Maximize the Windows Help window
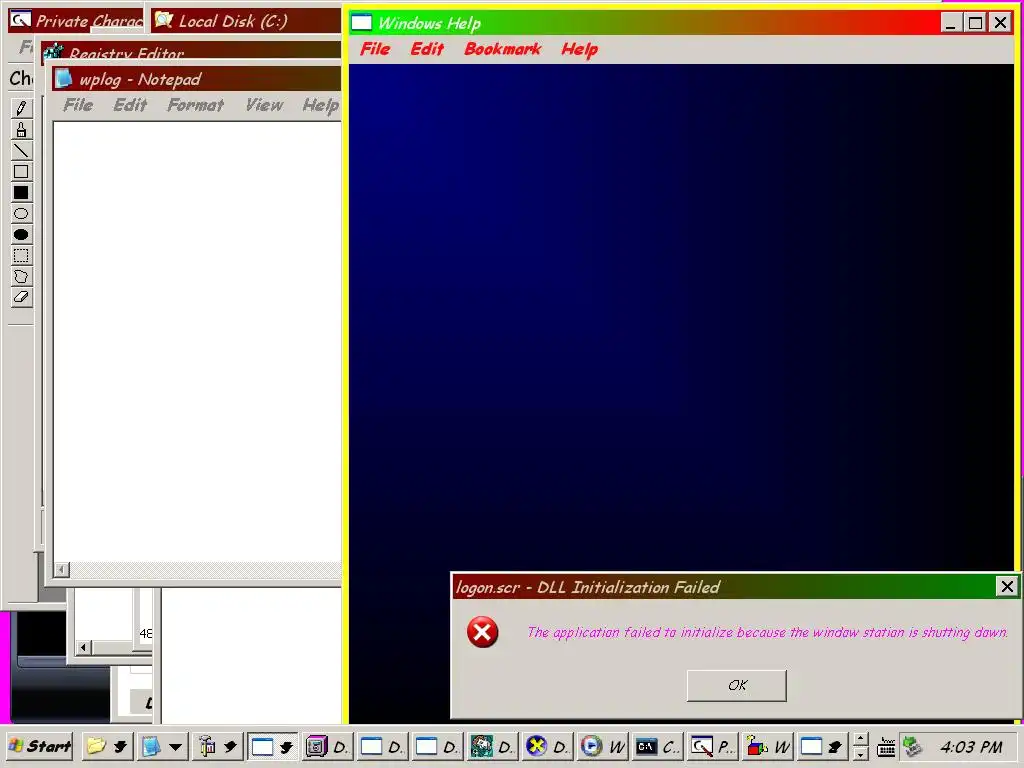 click(x=976, y=23)
